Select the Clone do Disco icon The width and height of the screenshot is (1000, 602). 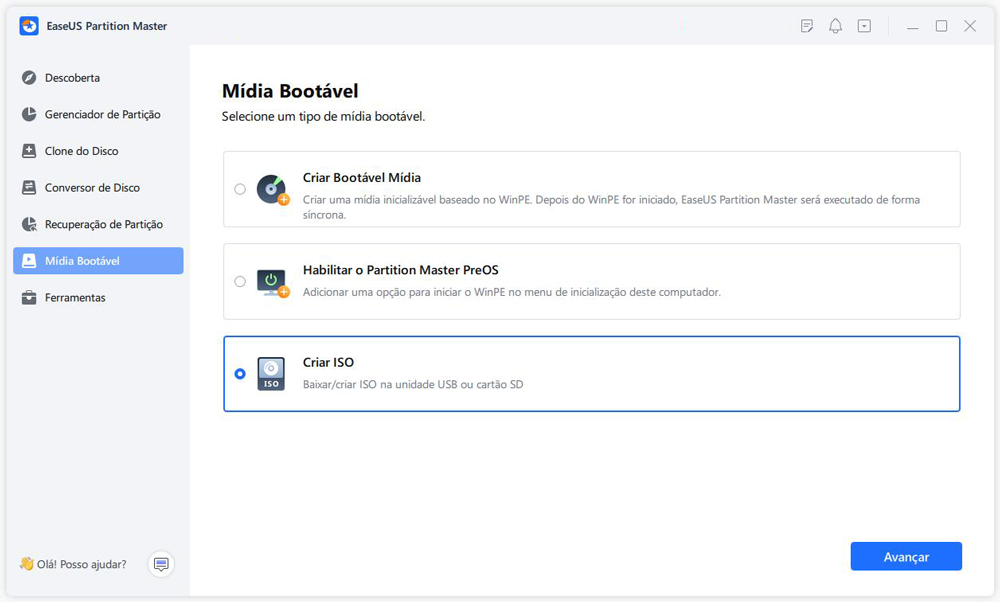pyautogui.click(x=29, y=151)
